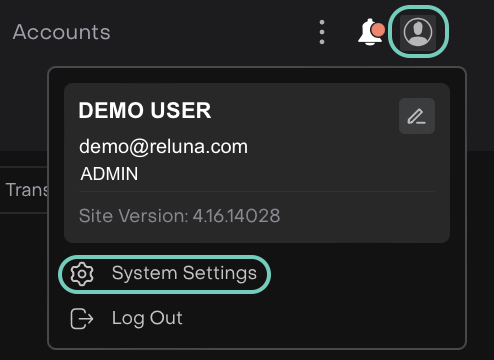Image resolution: width=494 pixels, height=360 pixels.
Task: Click the Log Out door-arrow icon
Action: pyautogui.click(x=82, y=319)
